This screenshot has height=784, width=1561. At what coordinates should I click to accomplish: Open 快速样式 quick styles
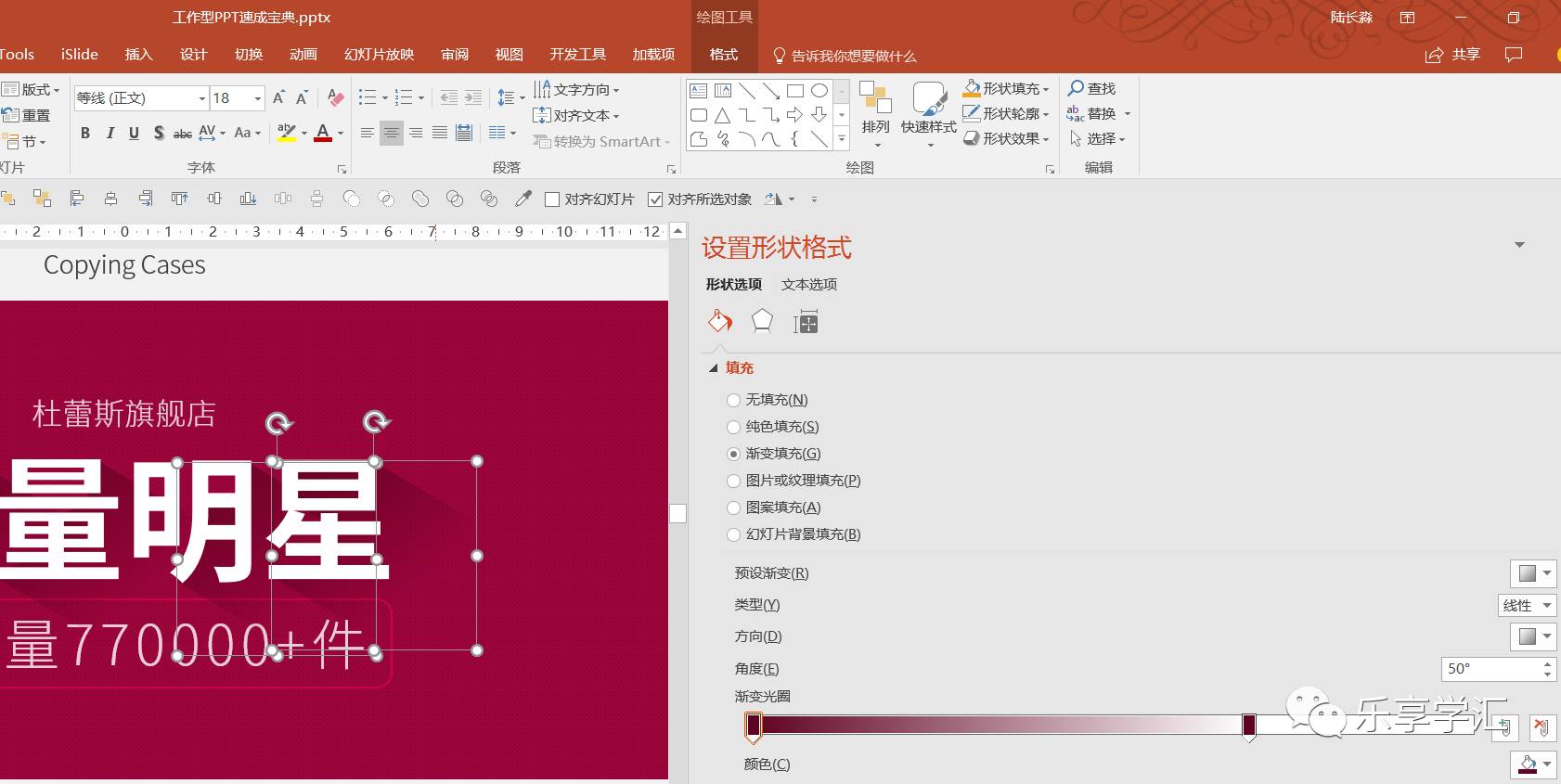pyautogui.click(x=928, y=114)
